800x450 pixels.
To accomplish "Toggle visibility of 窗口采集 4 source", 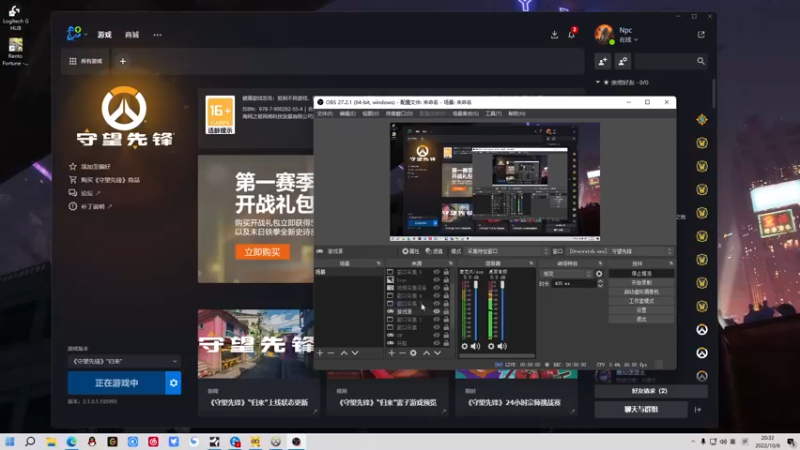I will tap(437, 295).
